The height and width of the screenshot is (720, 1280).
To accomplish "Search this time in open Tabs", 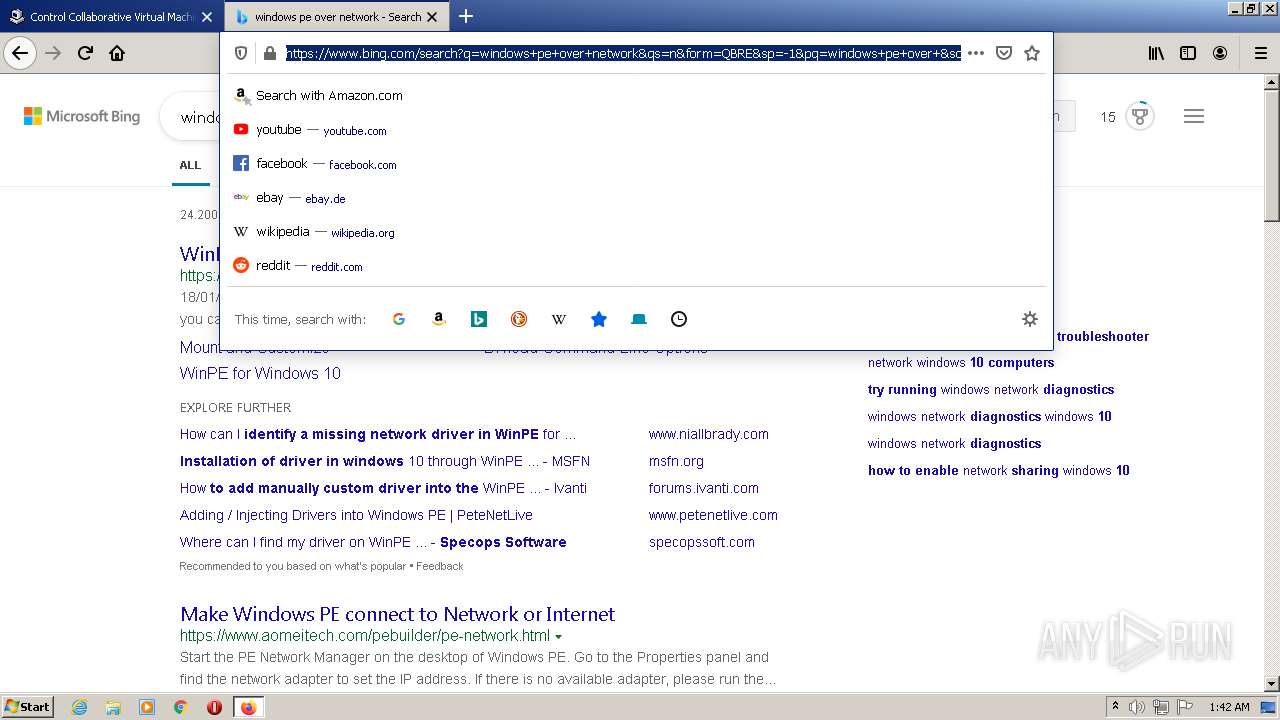I will [x=639, y=319].
